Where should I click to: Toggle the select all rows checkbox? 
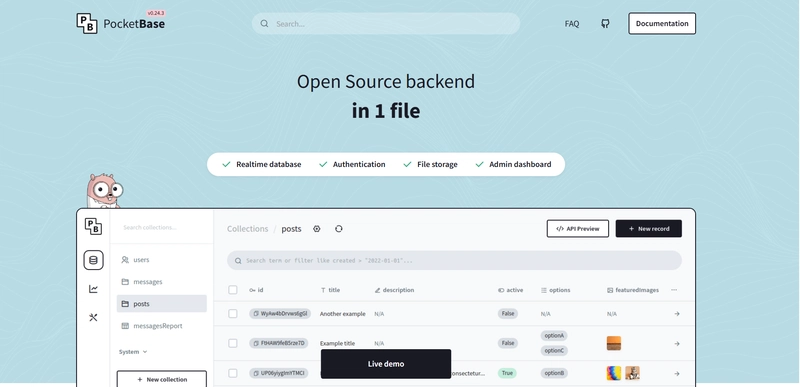point(233,290)
